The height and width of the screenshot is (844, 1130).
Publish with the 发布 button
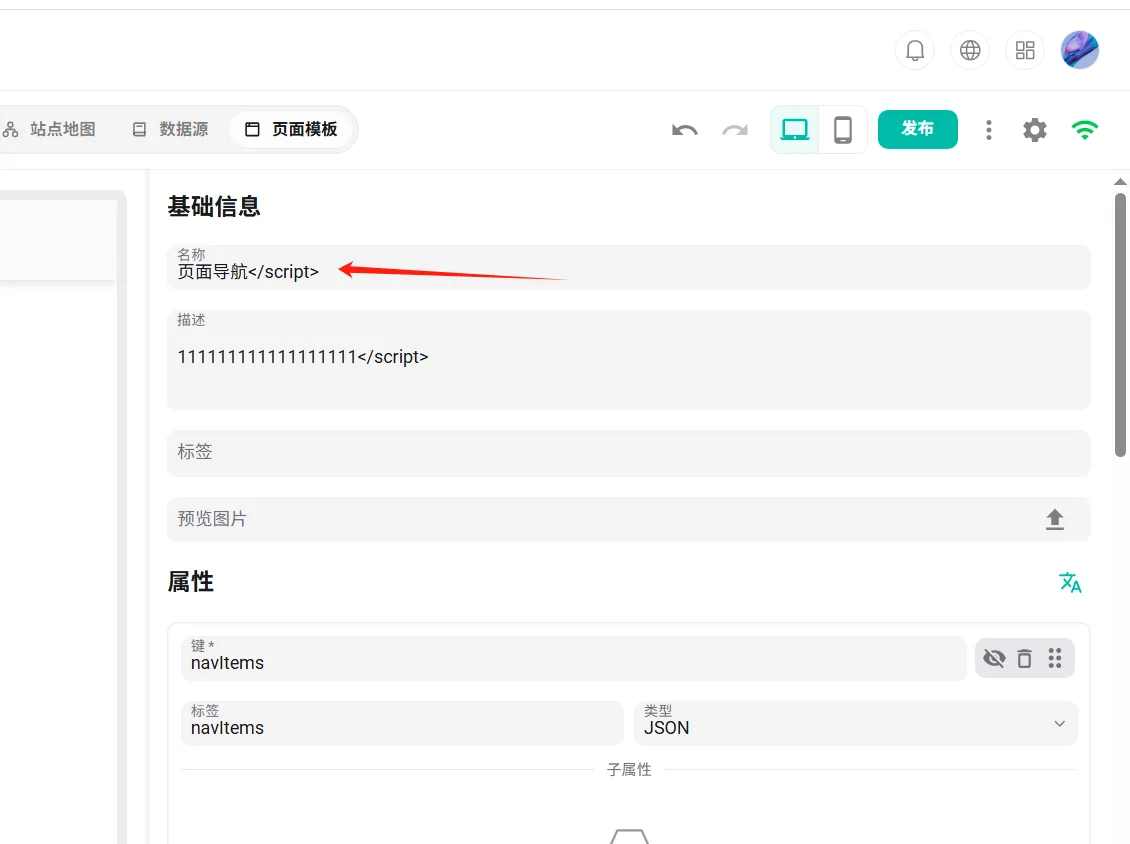click(917, 130)
